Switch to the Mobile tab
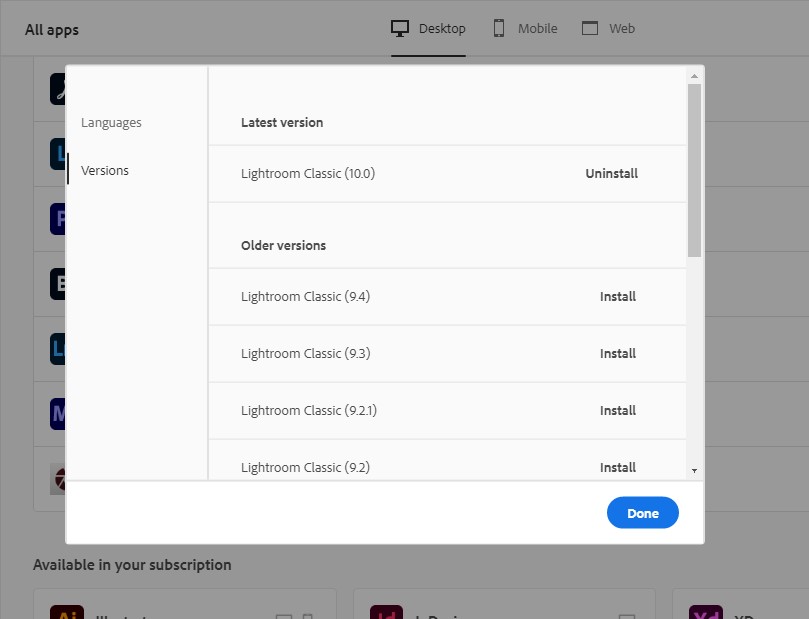 click(x=524, y=28)
